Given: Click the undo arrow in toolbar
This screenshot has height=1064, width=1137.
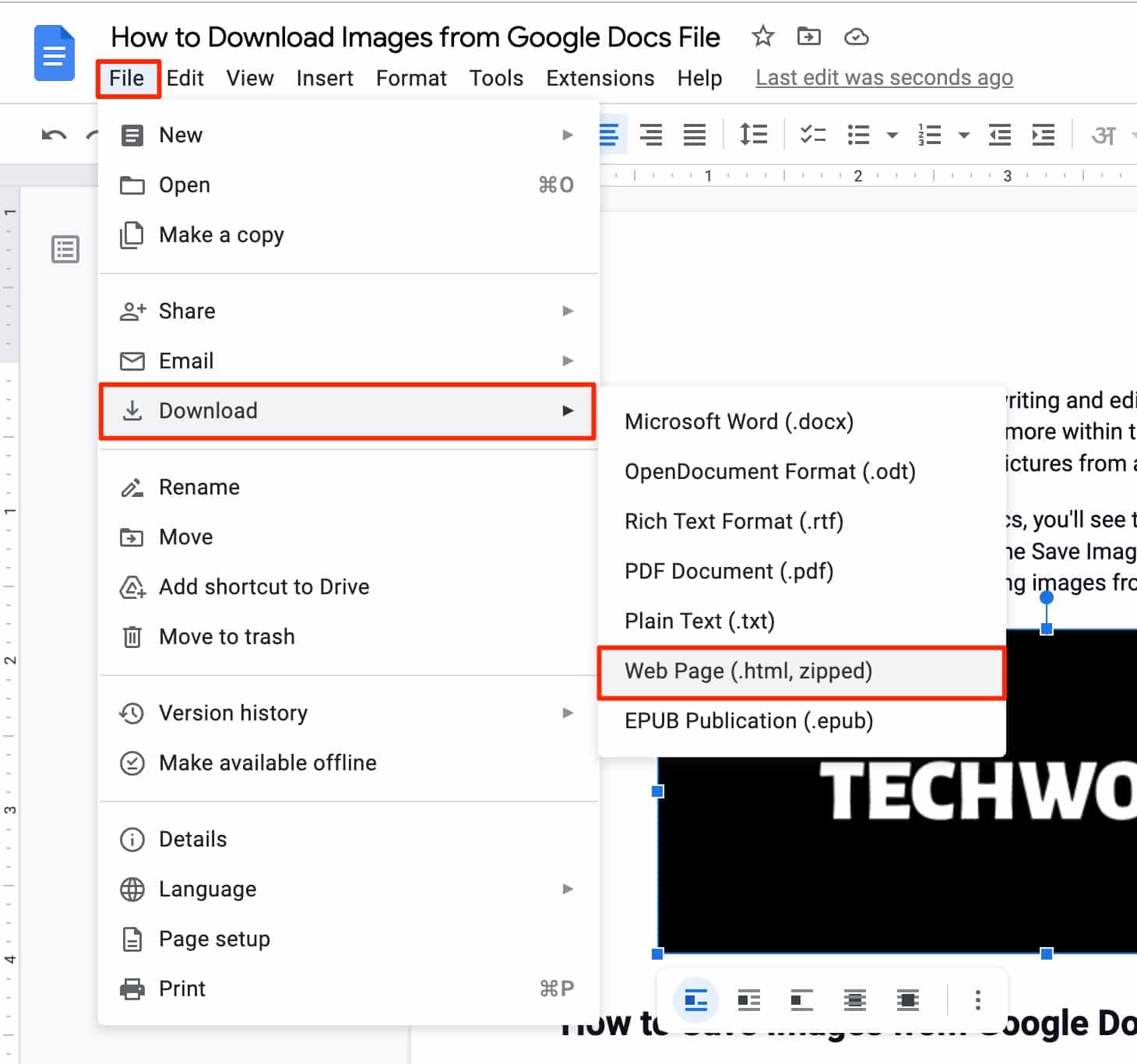Looking at the screenshot, I should tap(54, 136).
